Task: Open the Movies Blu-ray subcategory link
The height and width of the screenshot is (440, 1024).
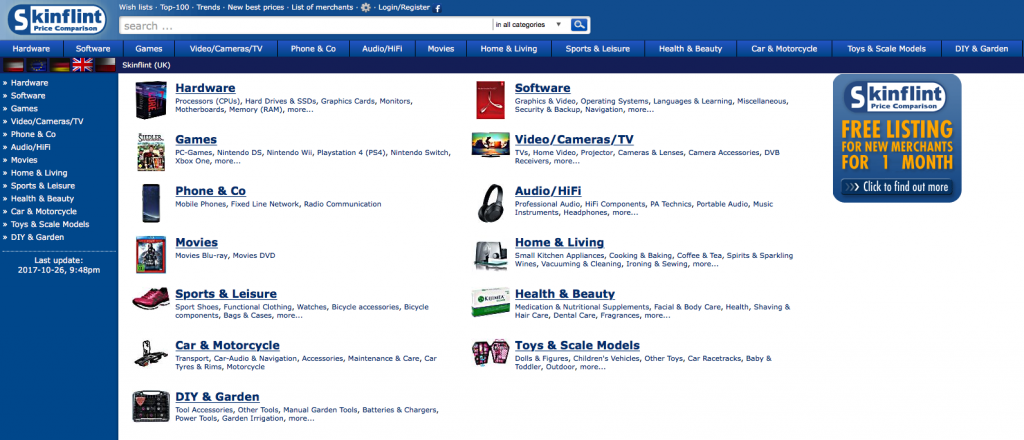Action: [202, 255]
